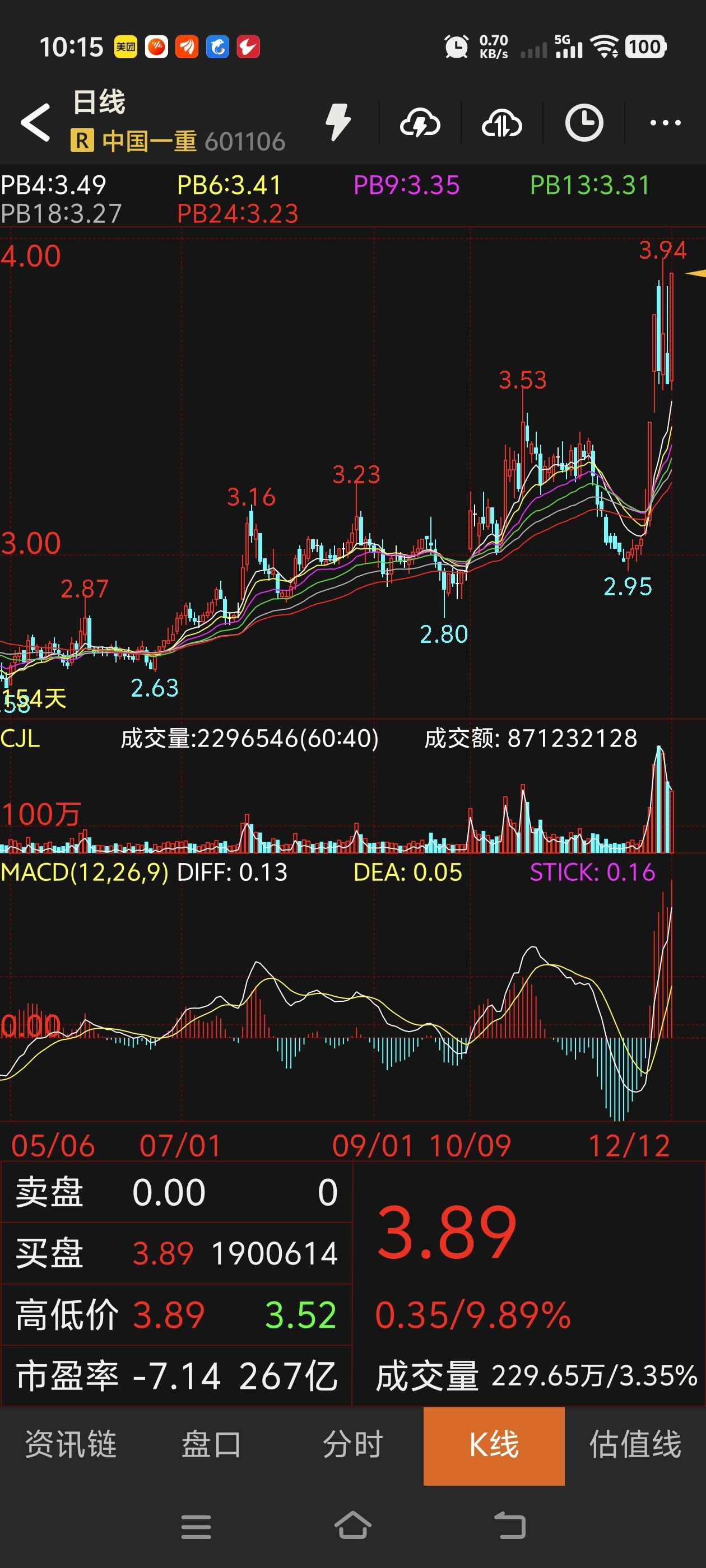Tap the CJL volume indicator label
This screenshot has height=1568, width=706.
click(20, 738)
